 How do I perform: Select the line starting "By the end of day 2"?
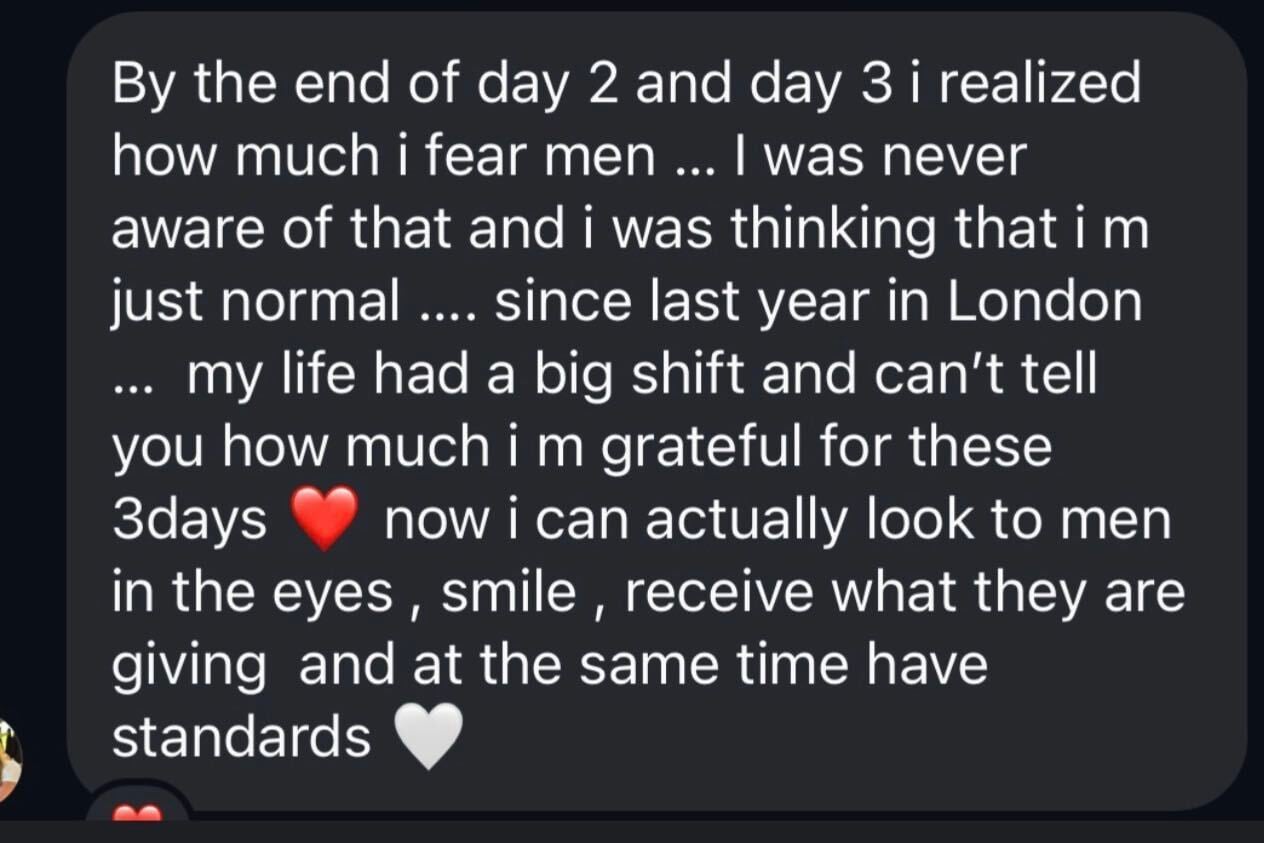626,85
